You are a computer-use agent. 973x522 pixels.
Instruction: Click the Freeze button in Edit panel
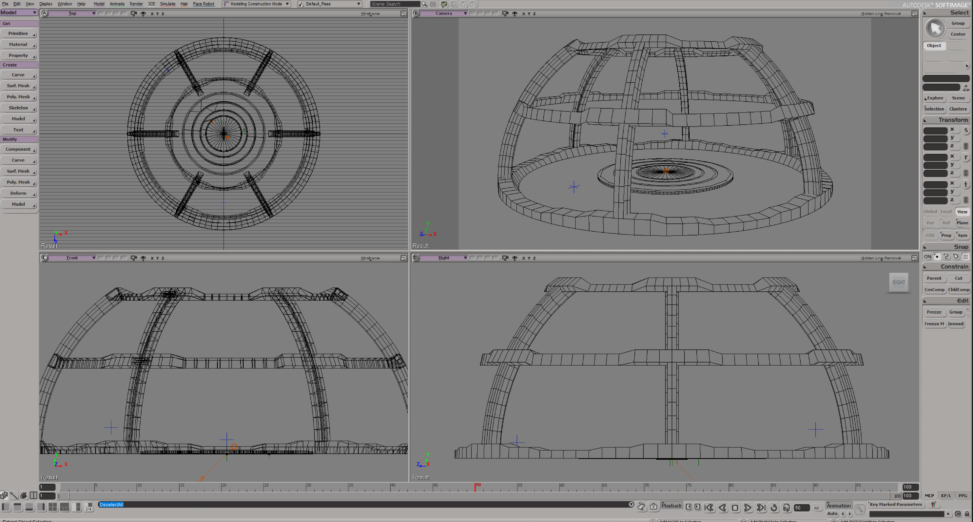tap(933, 312)
